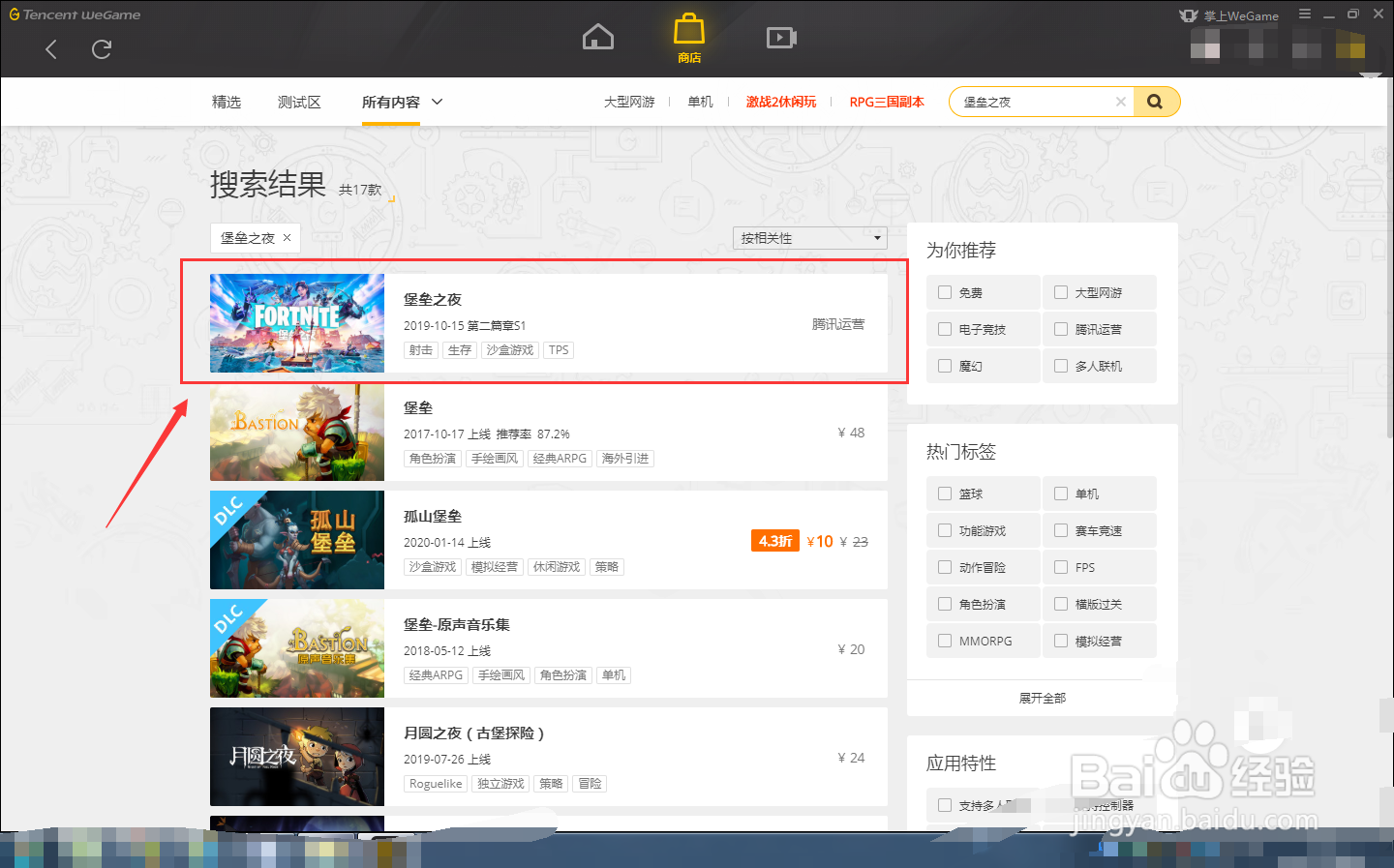The image size is (1394, 868).
Task: Check the 功能游戏 tag checkbox
Action: tap(945, 530)
